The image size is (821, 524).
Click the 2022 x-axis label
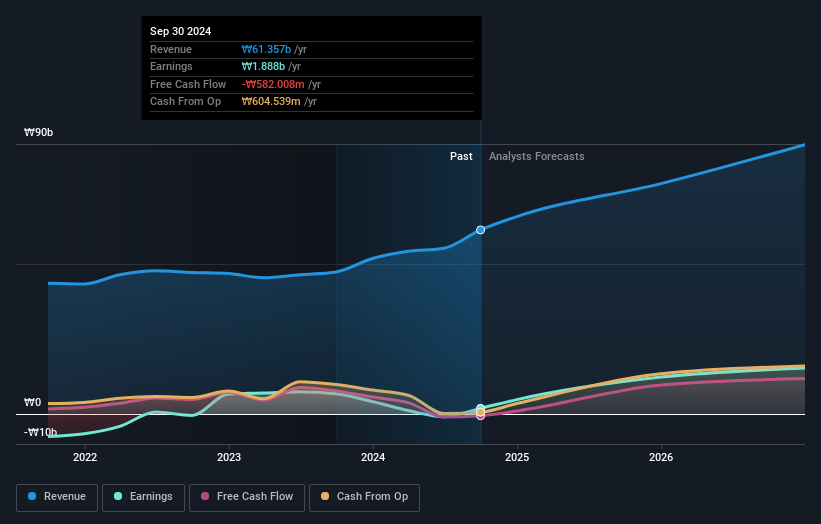[x=85, y=457]
